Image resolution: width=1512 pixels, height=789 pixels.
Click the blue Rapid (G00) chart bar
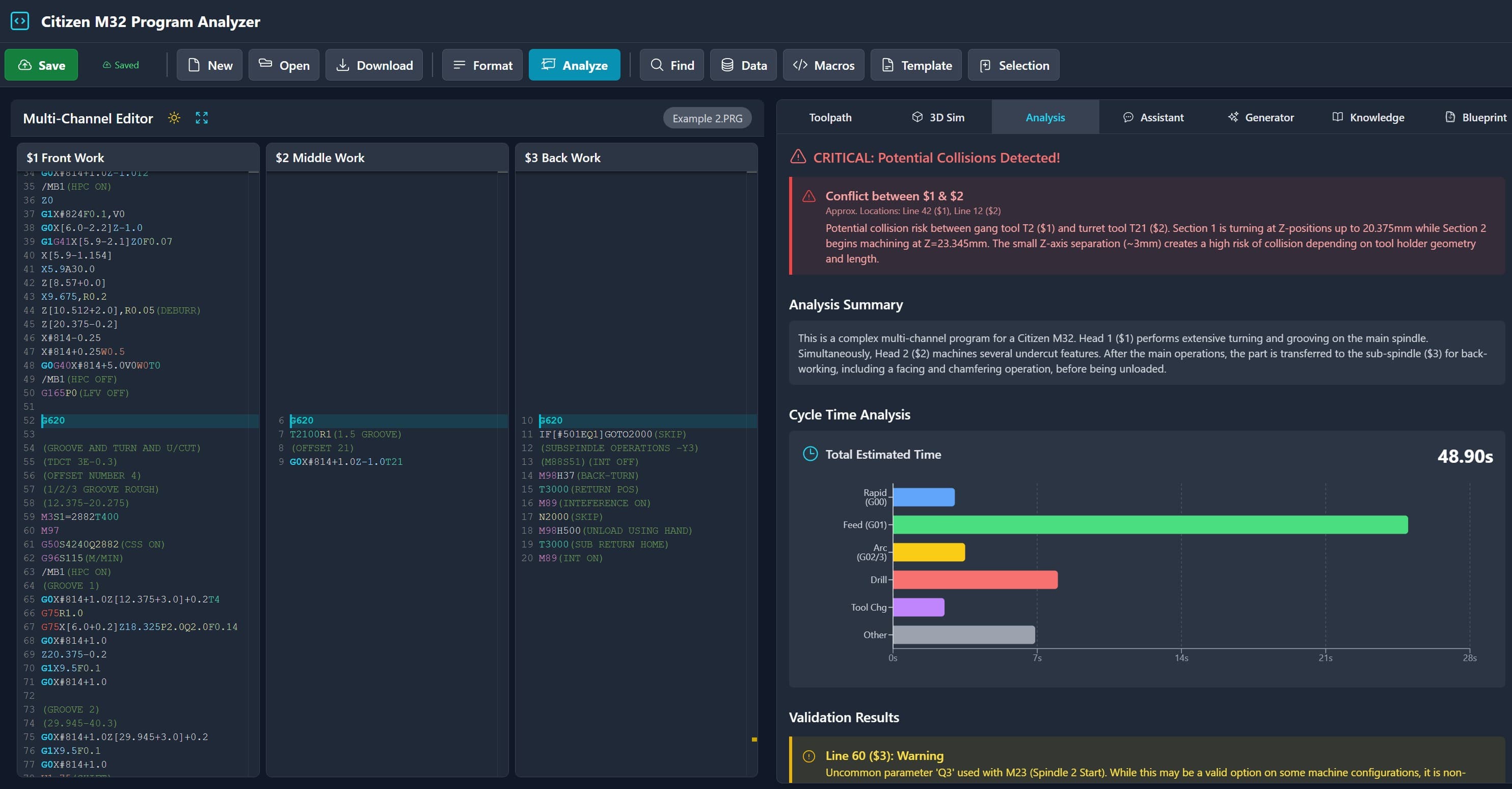click(923, 497)
